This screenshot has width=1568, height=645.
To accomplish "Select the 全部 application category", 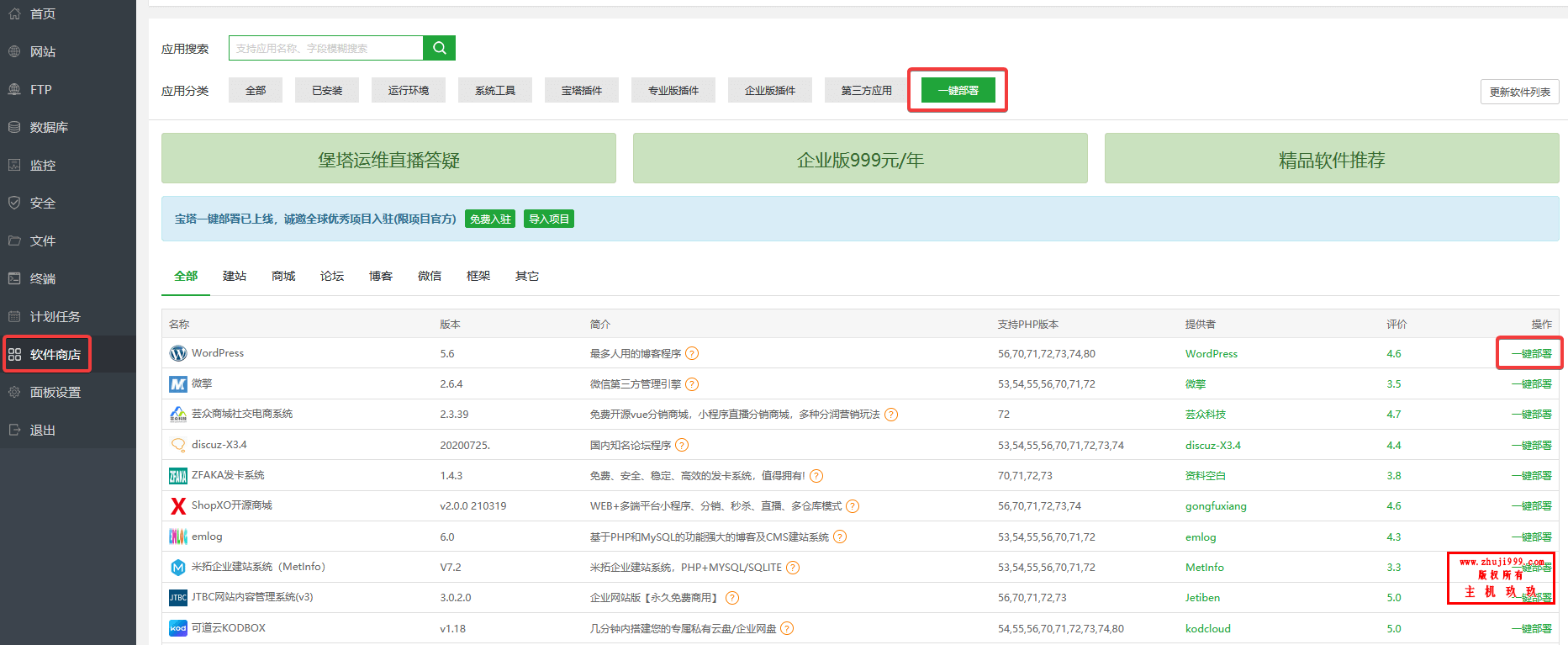I will pyautogui.click(x=256, y=90).
